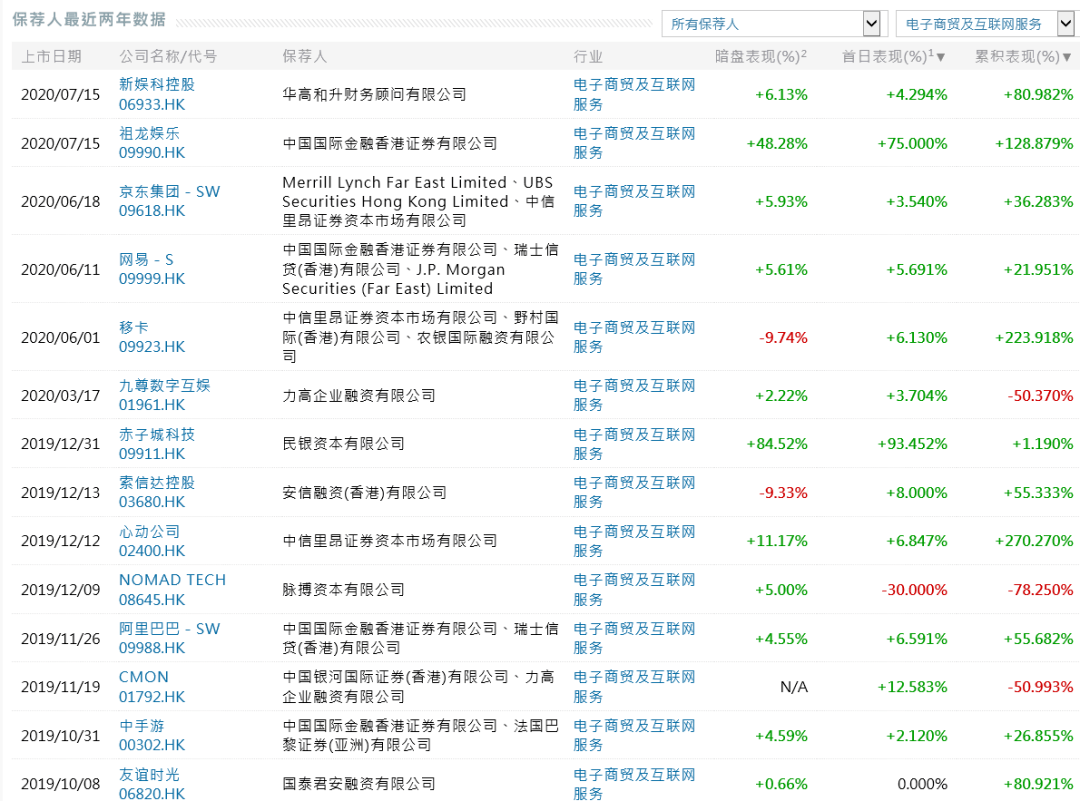Open 九尊数字互娱 01961.HK company link
The width and height of the screenshot is (1080, 801).
(165, 395)
